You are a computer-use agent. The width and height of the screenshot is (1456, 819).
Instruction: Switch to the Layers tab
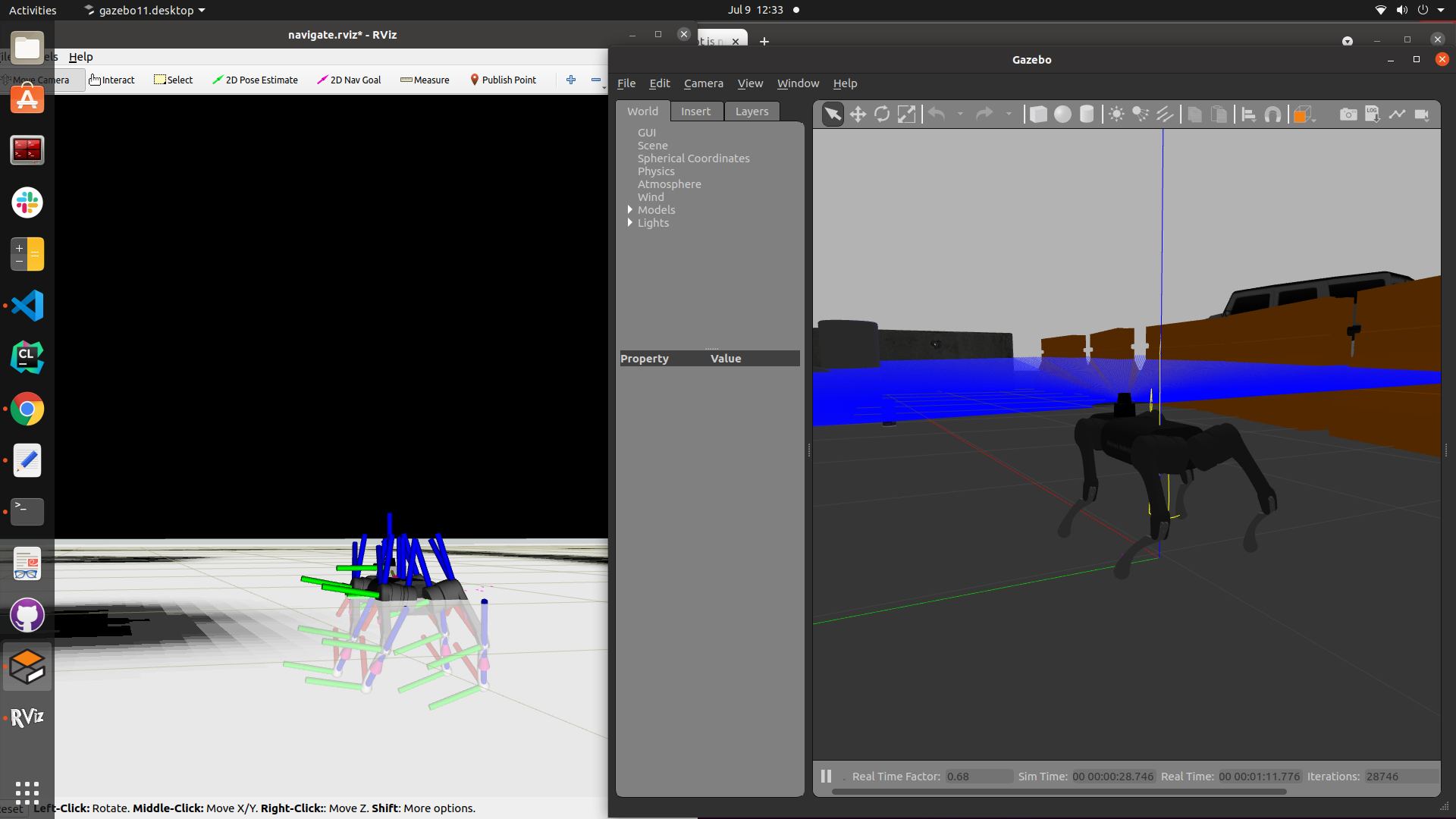tap(752, 111)
